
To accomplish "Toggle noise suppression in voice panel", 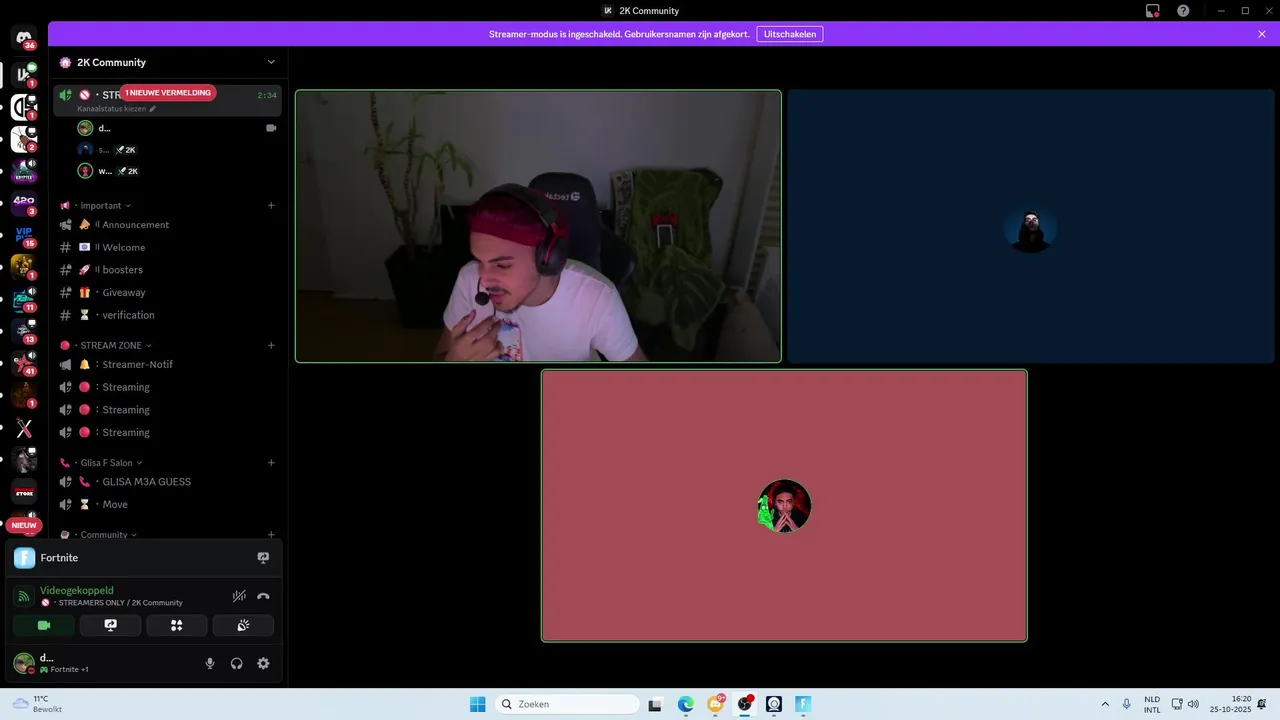I will point(239,596).
